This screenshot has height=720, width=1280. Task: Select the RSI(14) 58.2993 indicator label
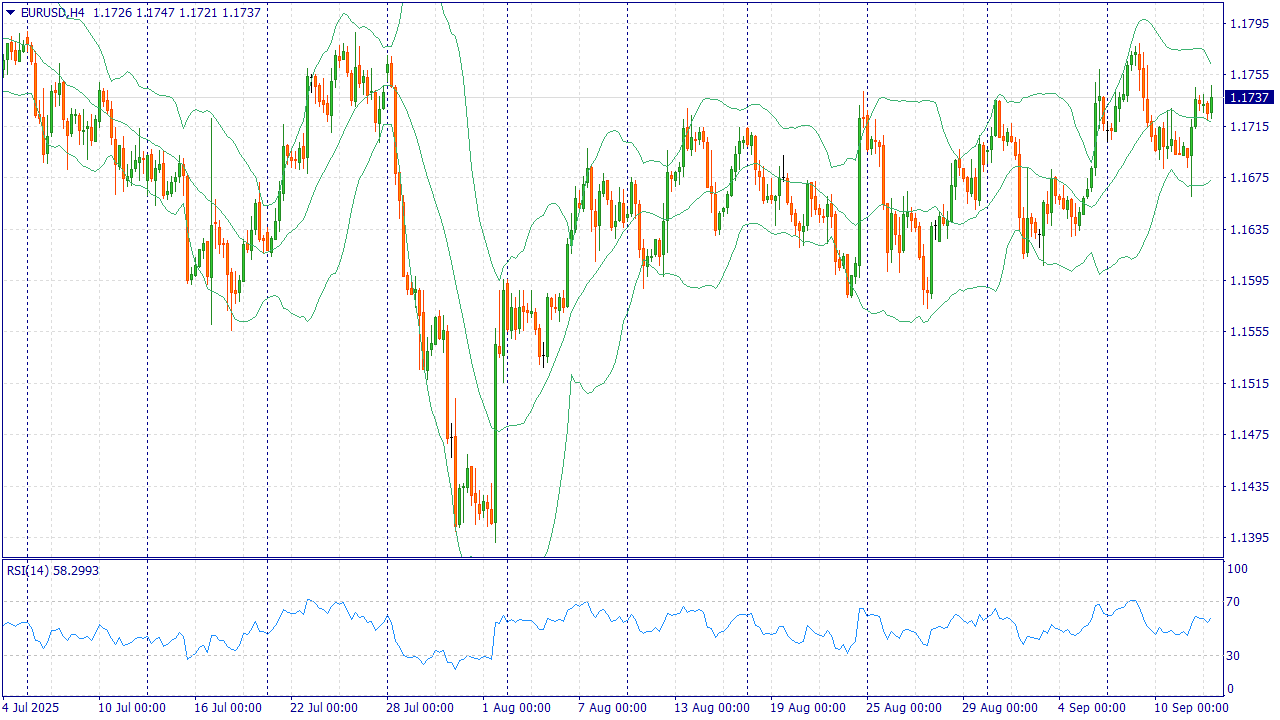53,570
